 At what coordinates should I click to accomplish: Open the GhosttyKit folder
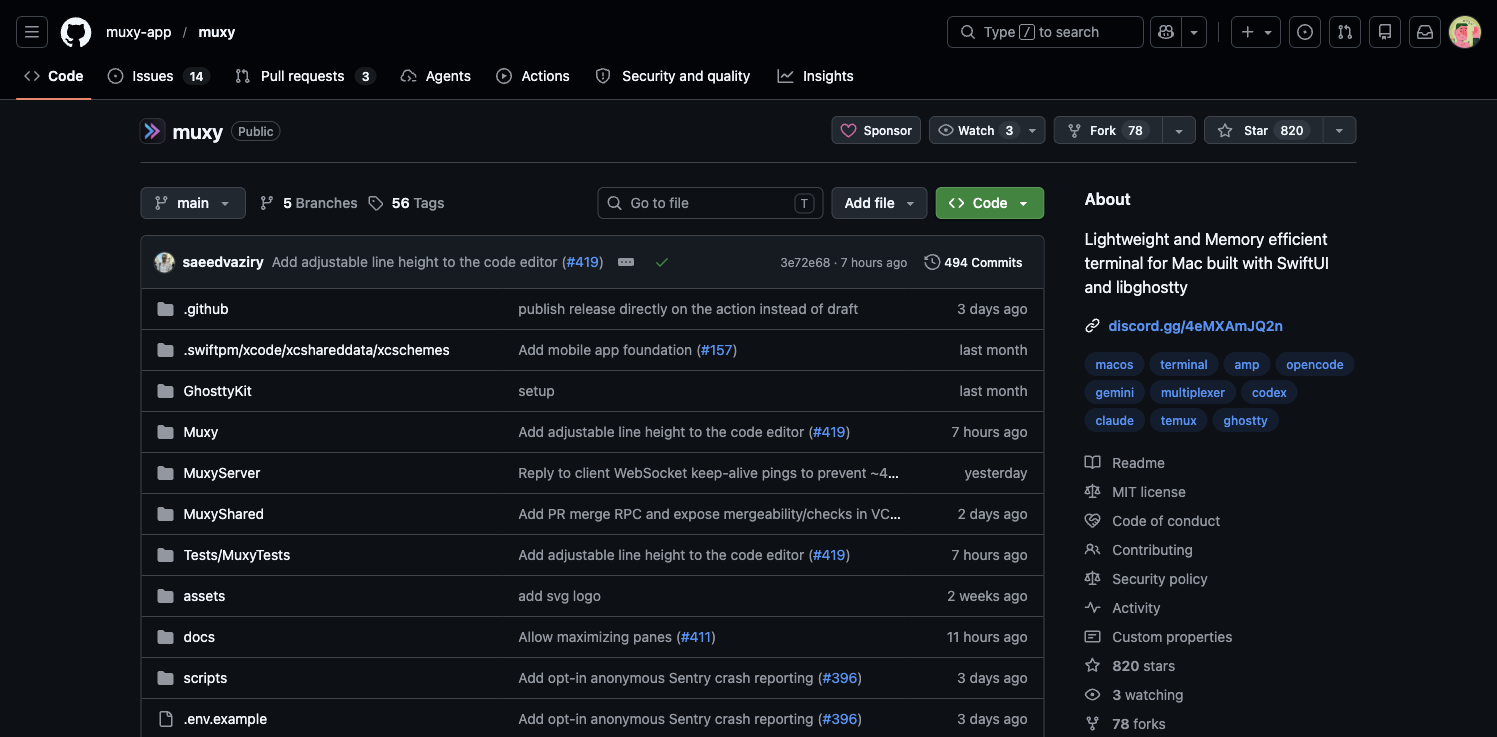(x=218, y=391)
